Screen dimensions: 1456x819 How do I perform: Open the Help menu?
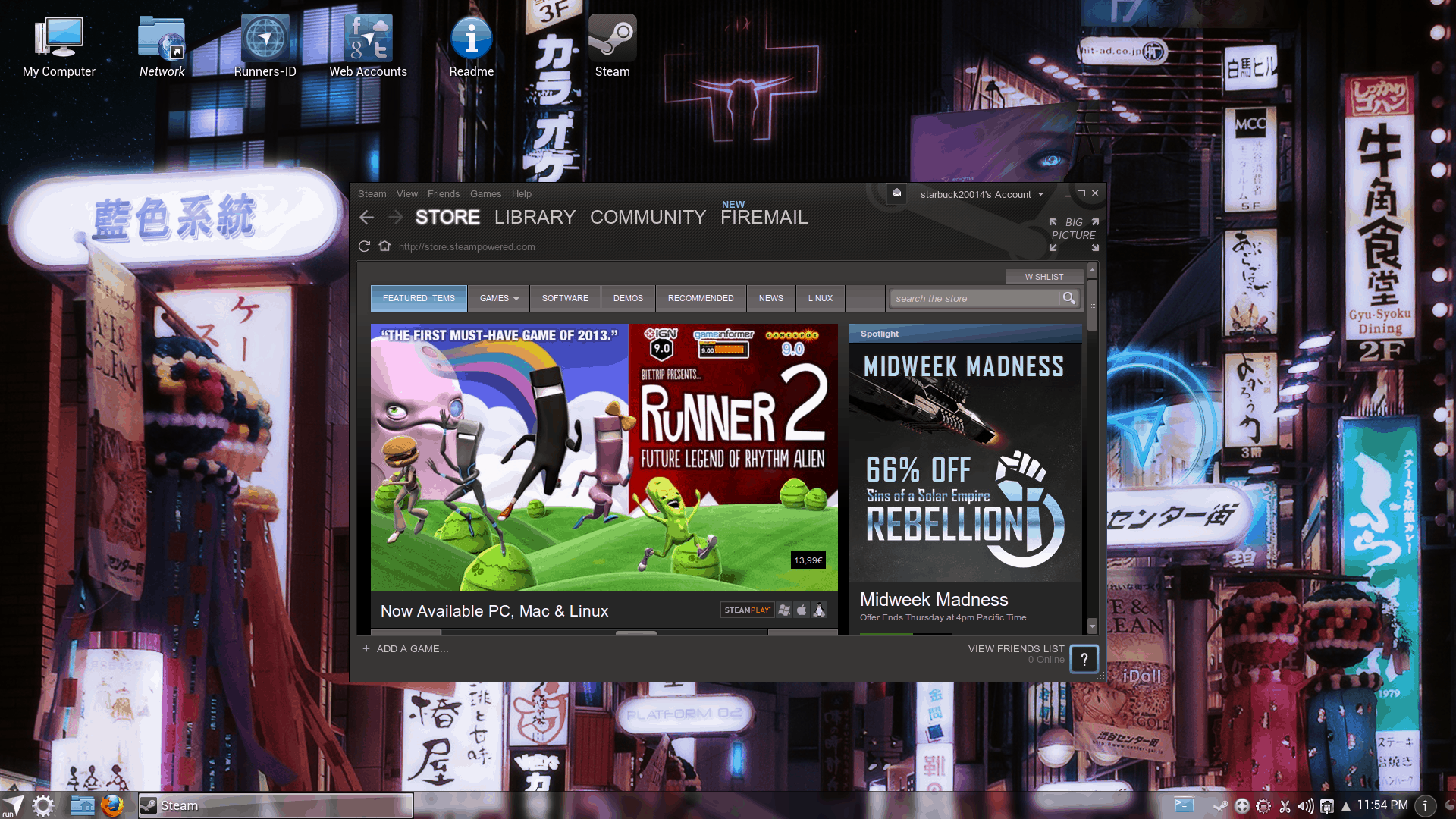(x=522, y=193)
